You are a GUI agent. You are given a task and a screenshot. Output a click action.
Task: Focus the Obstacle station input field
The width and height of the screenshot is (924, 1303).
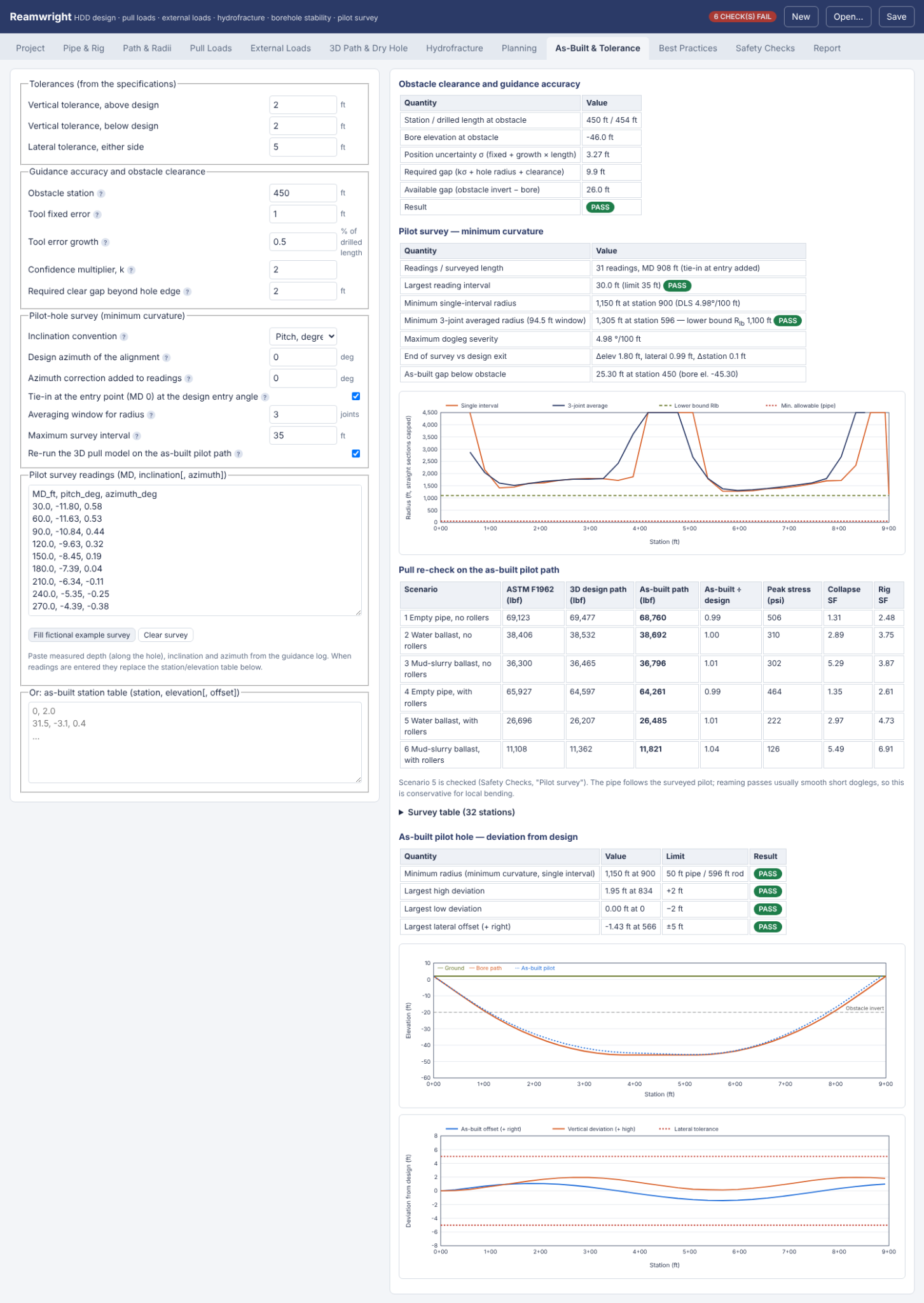pyautogui.click(x=303, y=193)
